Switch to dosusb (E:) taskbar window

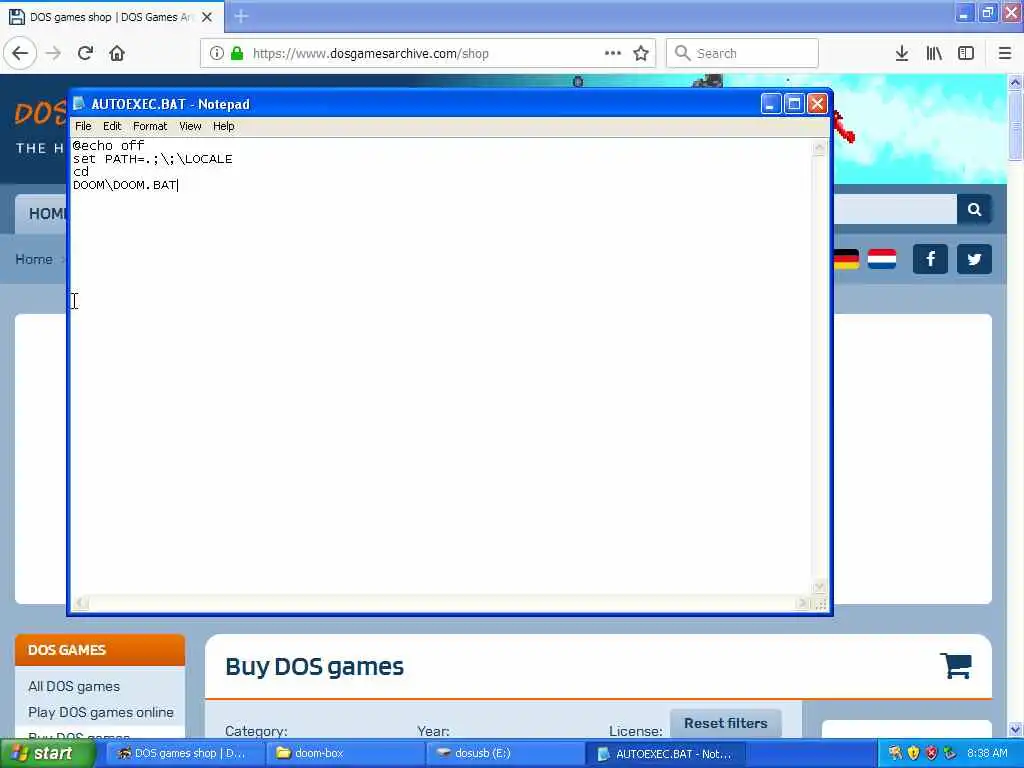click(505, 754)
